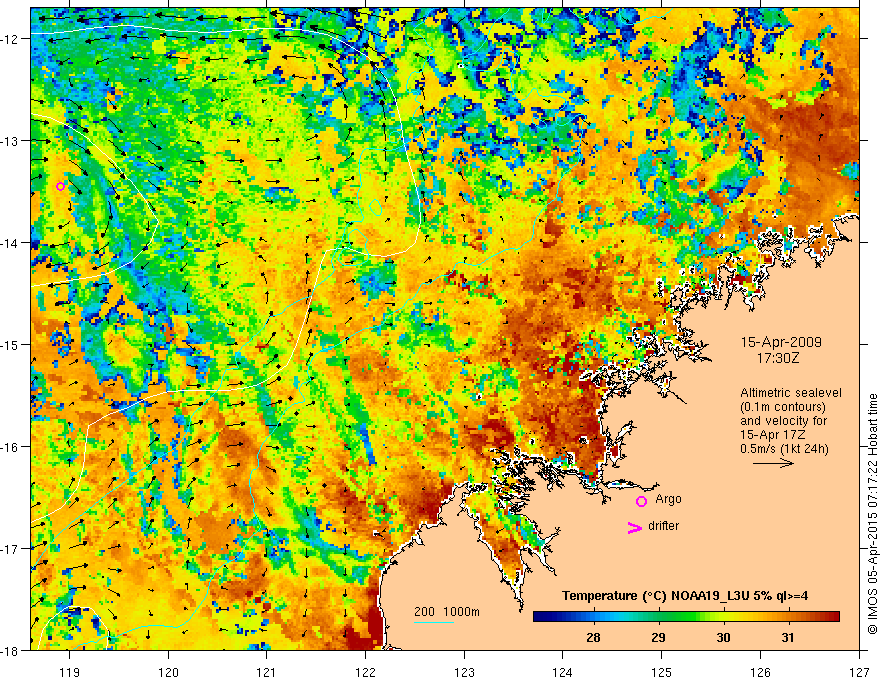The width and height of the screenshot is (880, 680).
Task: Click the magenta drifter legend arrow symbol
Action: 635,527
